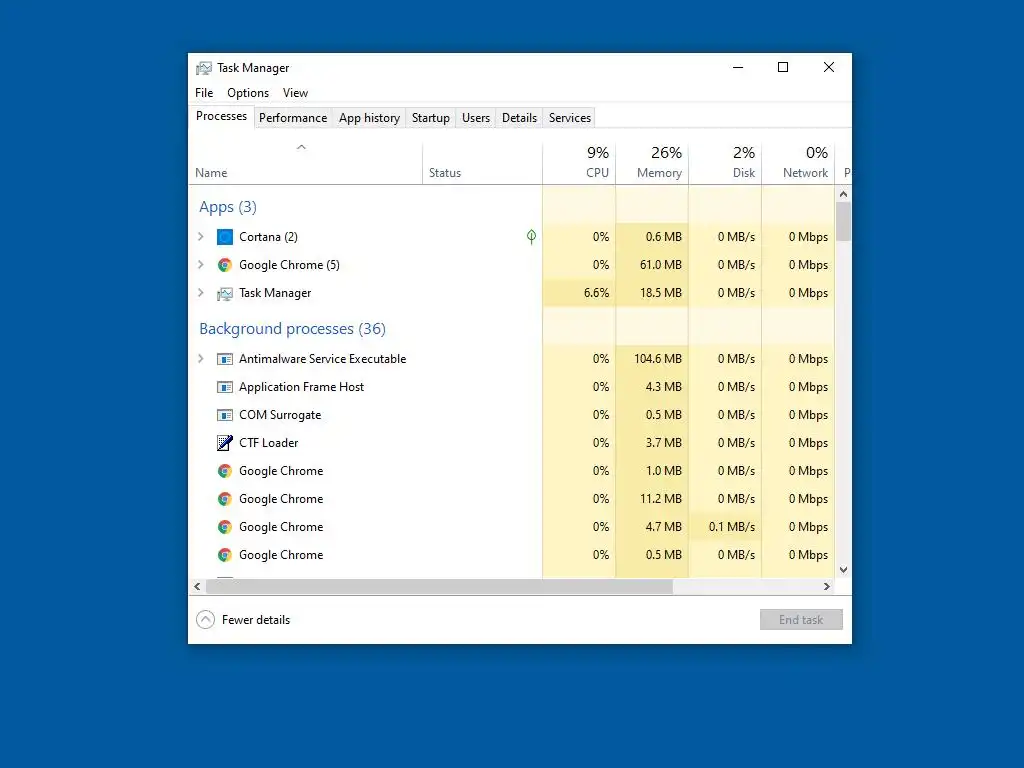Sort processes by Network column
The image size is (1024, 768).
(799, 163)
